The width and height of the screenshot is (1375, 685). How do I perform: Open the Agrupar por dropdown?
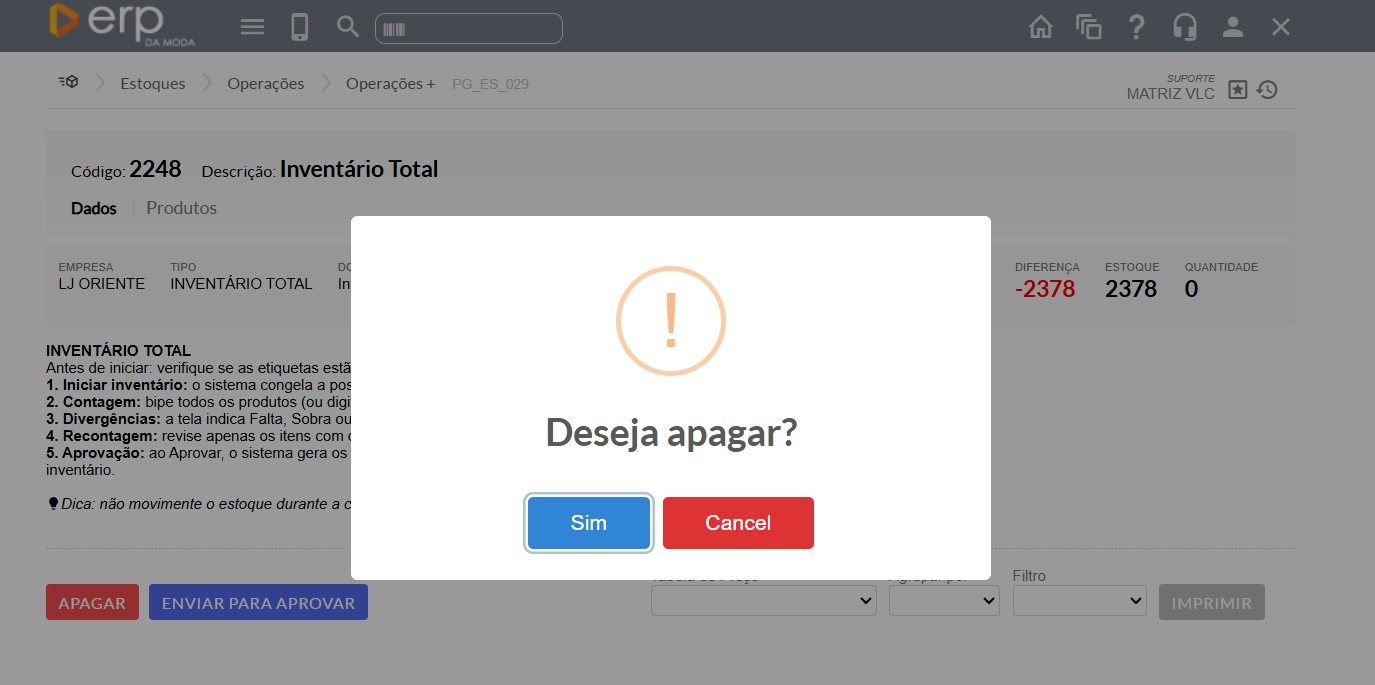tap(943, 601)
